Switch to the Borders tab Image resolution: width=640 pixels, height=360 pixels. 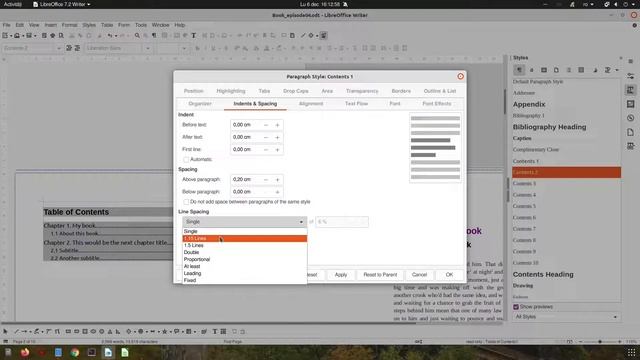tap(401, 91)
